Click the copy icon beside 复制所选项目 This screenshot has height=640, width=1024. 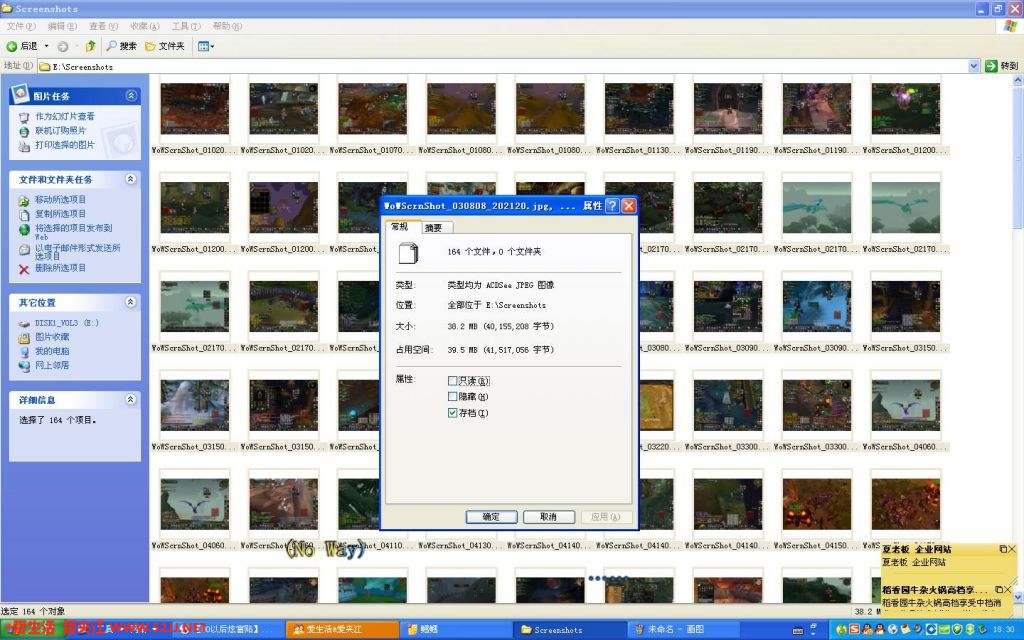[x=24, y=214]
